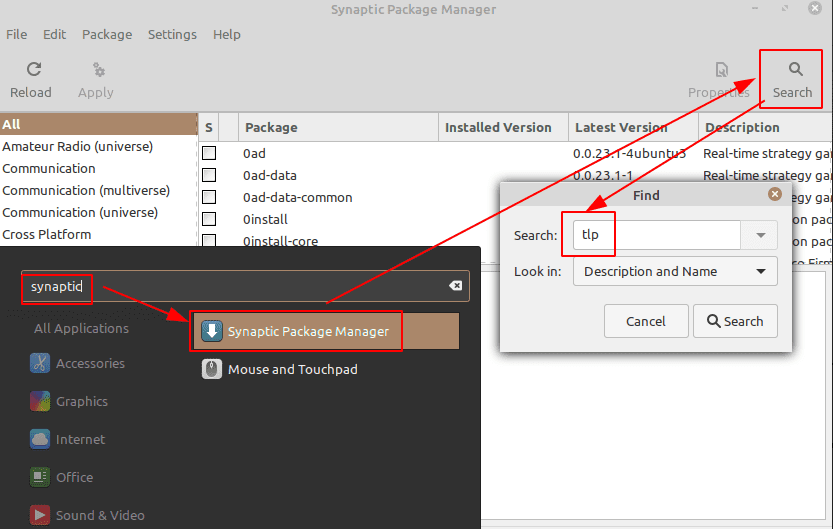Select the Accessories category icon
The height and width of the screenshot is (529, 833).
click(40, 363)
